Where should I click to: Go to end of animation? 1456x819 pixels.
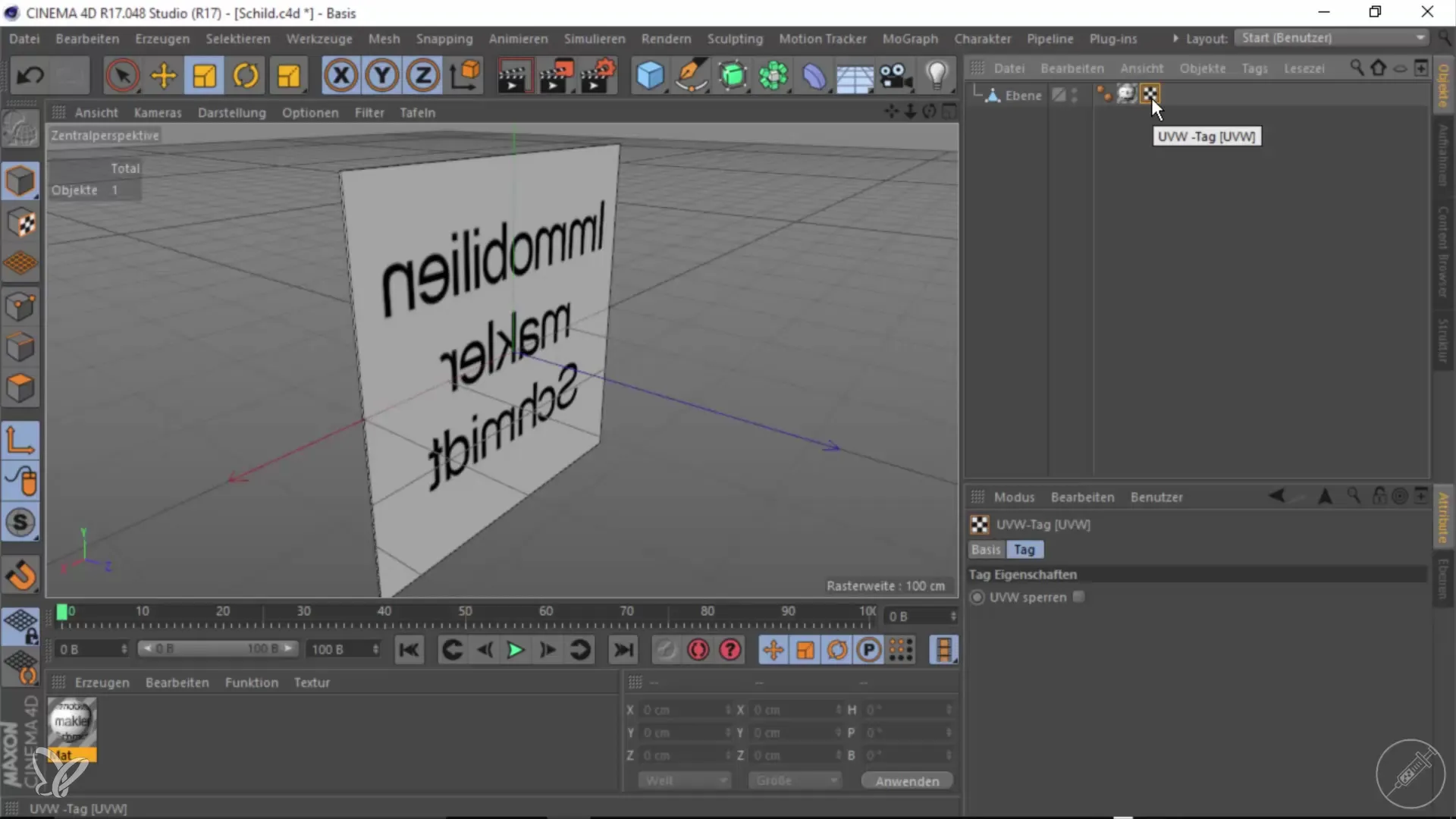click(623, 650)
